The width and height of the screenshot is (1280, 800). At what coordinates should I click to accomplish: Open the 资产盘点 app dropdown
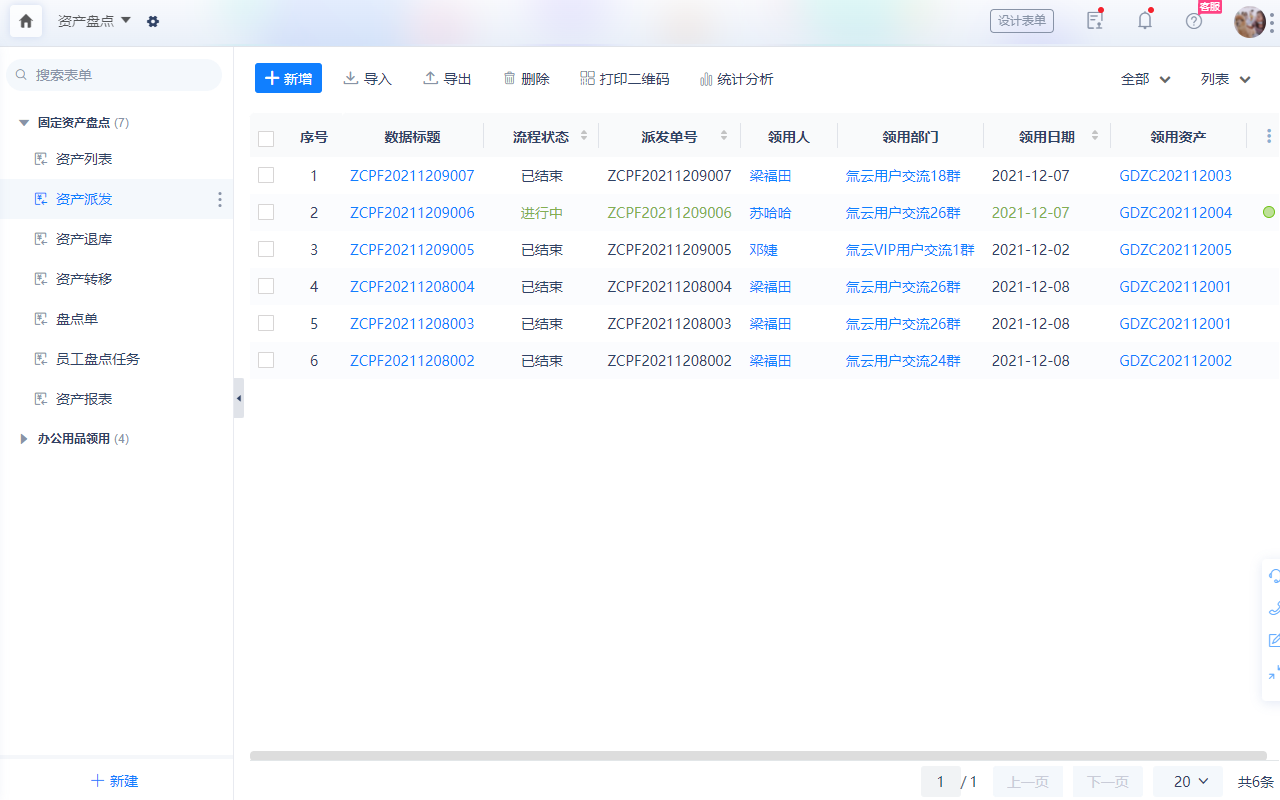point(95,21)
